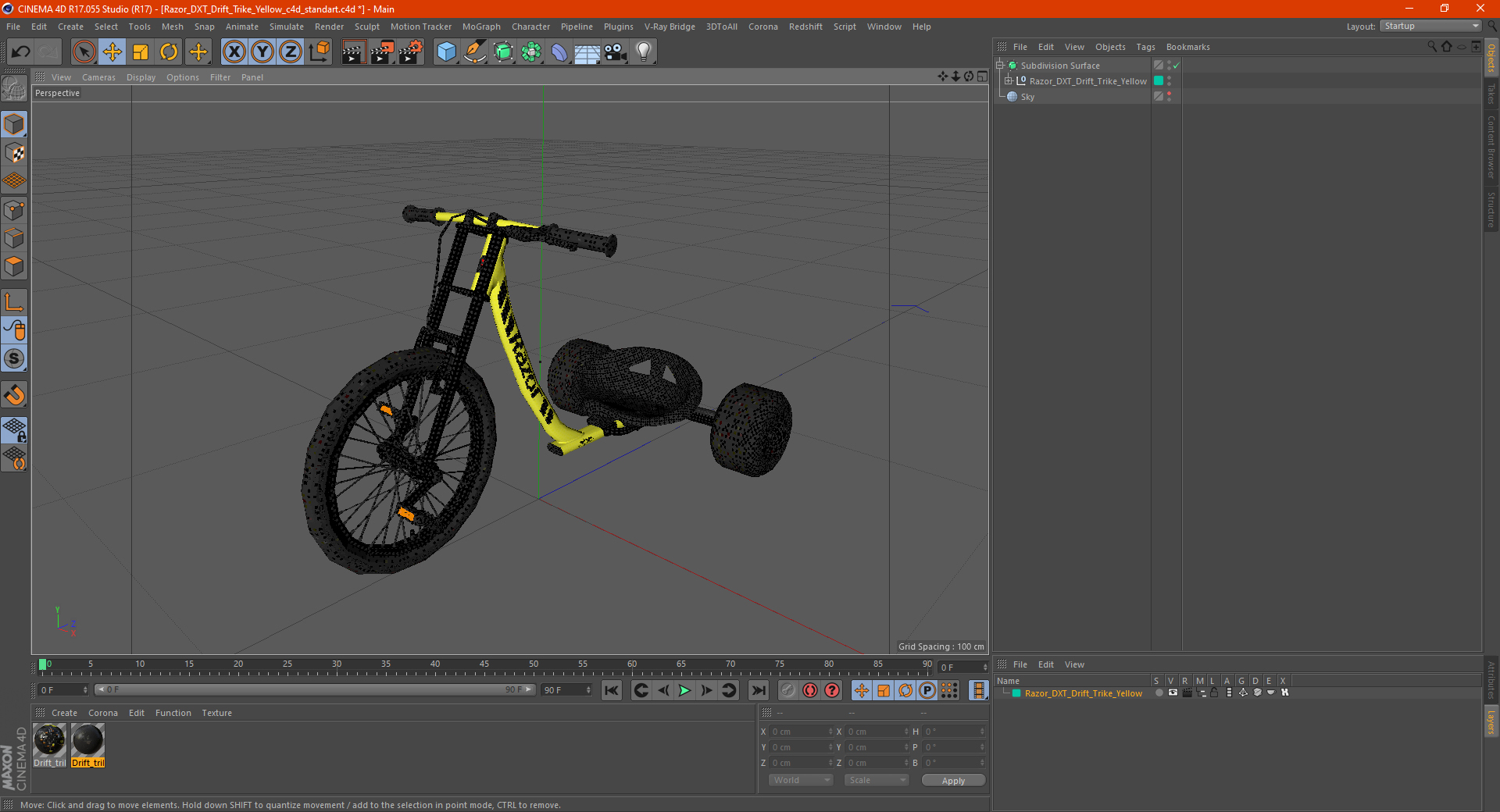Image resolution: width=1500 pixels, height=812 pixels.
Task: Open the Array modeling objects icon
Action: click(x=531, y=52)
